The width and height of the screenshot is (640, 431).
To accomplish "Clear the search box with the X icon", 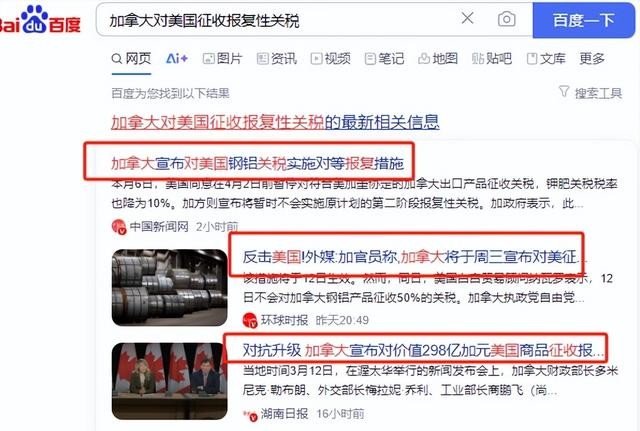I will point(467,18).
